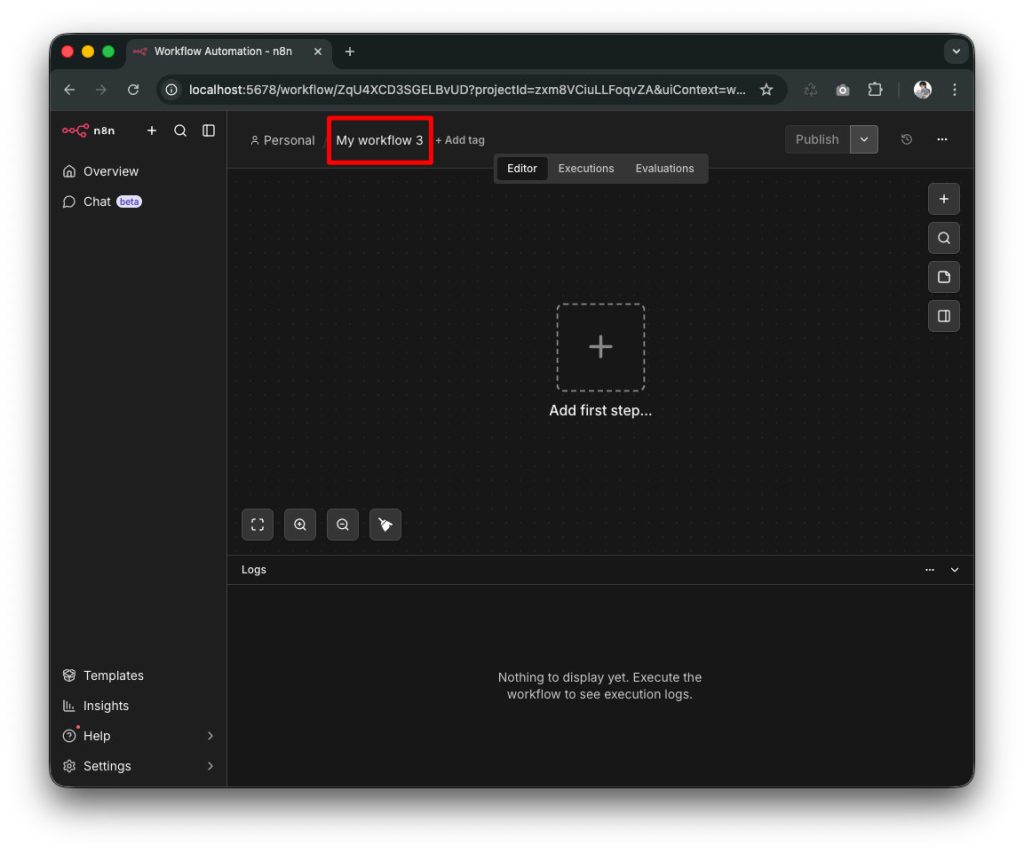Fit workflow to view icon
The width and height of the screenshot is (1024, 853).
tap(257, 525)
